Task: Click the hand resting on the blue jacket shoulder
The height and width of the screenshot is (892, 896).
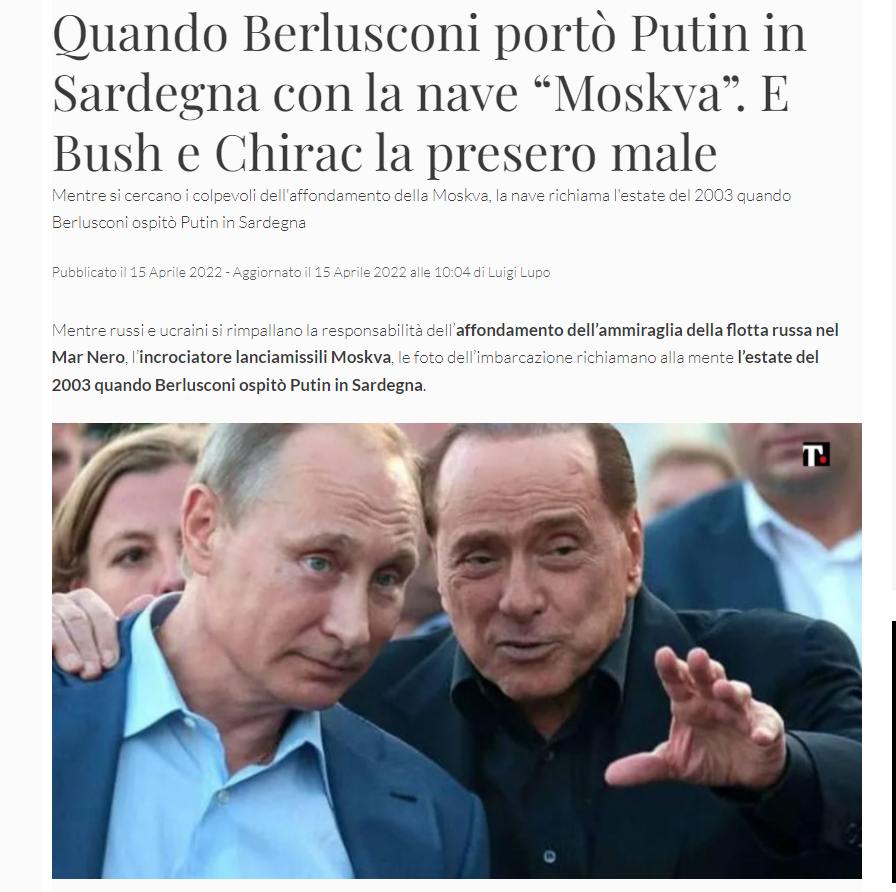Action: coord(86,631)
